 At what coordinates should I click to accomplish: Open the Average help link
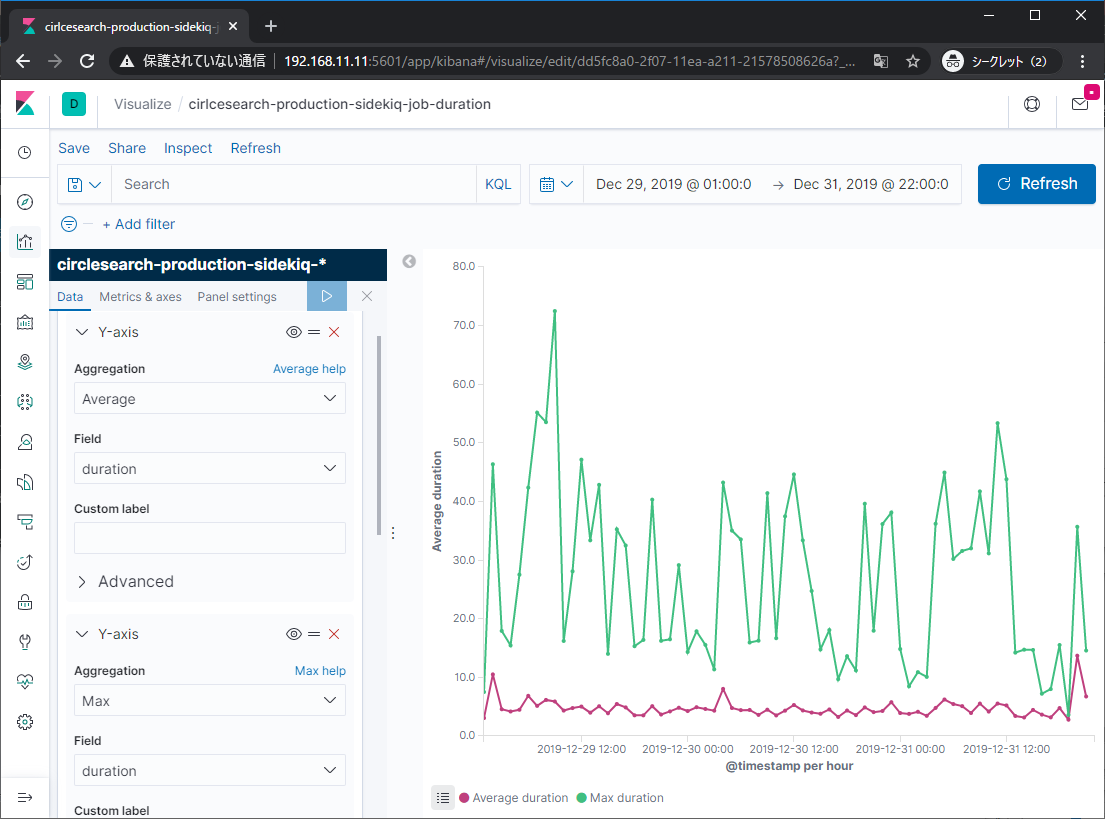pos(309,369)
